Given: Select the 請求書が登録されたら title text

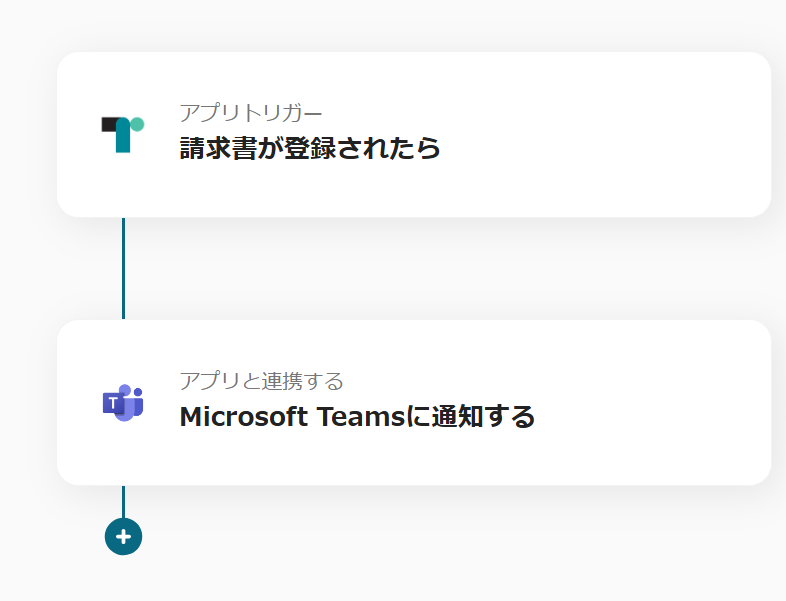Looking at the screenshot, I should (x=310, y=149).
